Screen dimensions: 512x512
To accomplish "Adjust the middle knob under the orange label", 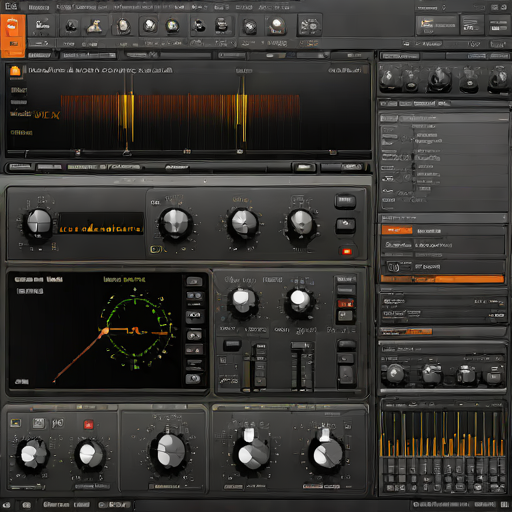I will pyautogui.click(x=243, y=224).
